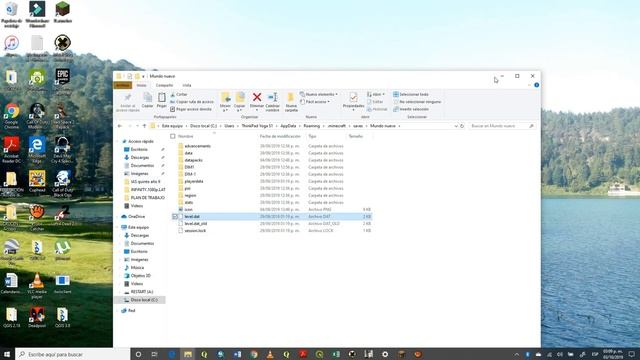Viewport: 640px width, 360px height.
Task: Click the .minecraft breadcrumb in address bar
Action: (x=337, y=126)
